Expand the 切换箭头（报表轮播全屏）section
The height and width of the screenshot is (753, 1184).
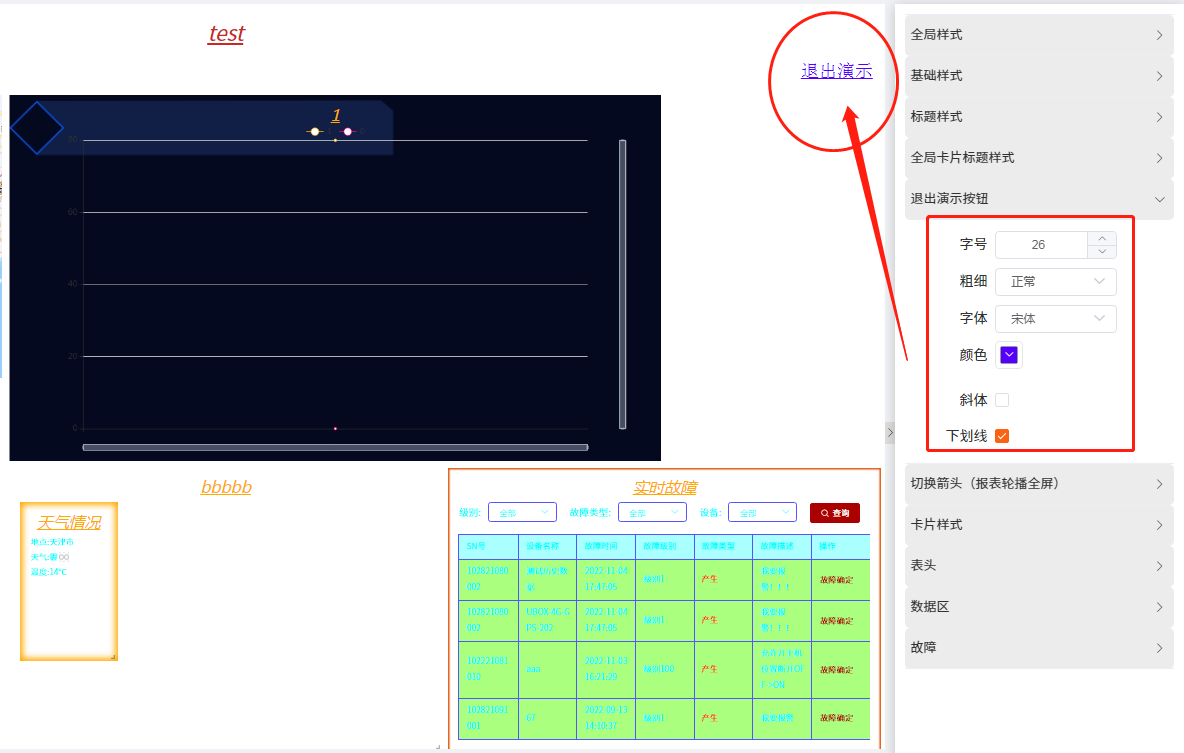pyautogui.click(x=1038, y=483)
